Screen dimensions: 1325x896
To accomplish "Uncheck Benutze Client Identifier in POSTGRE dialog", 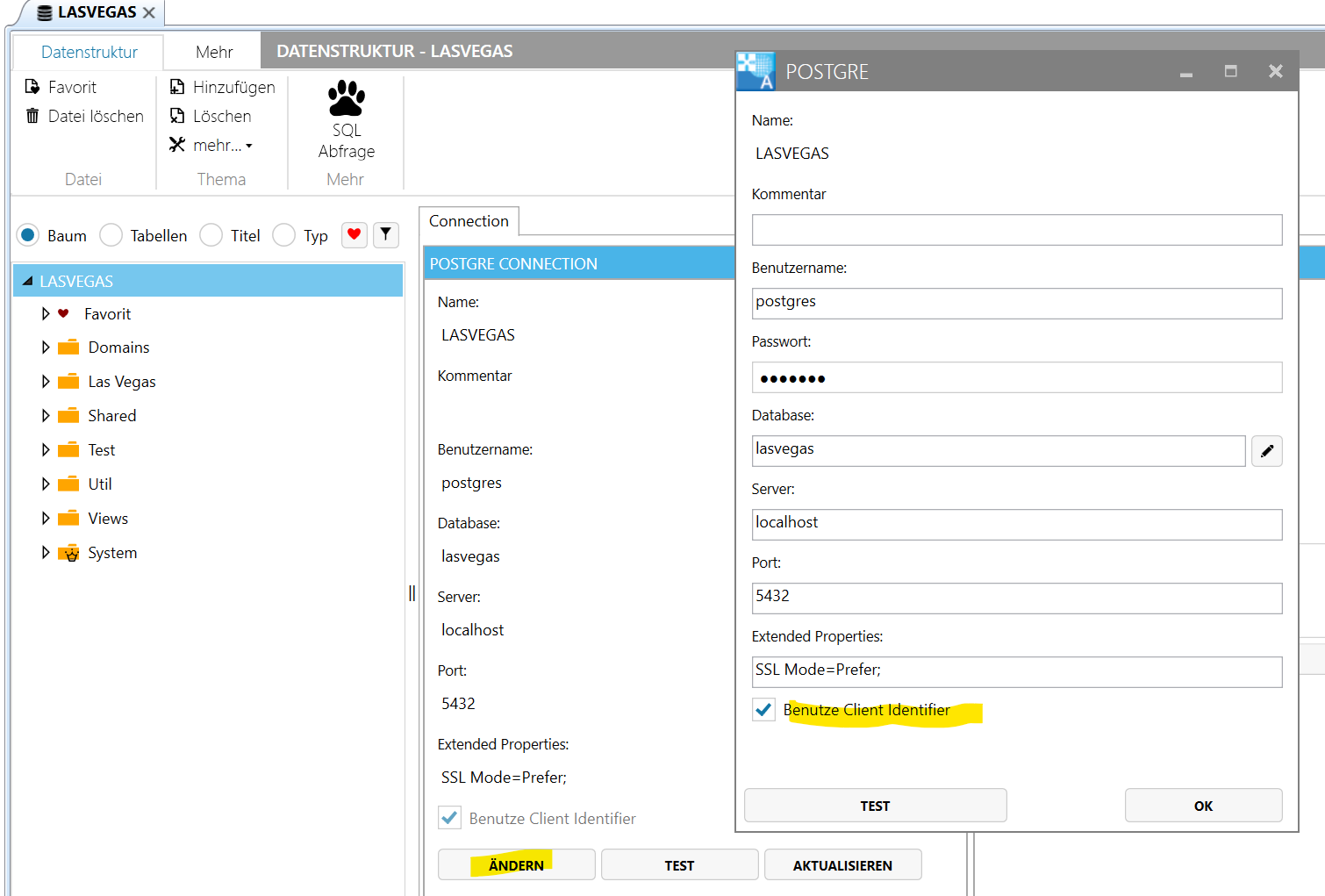I will point(763,710).
